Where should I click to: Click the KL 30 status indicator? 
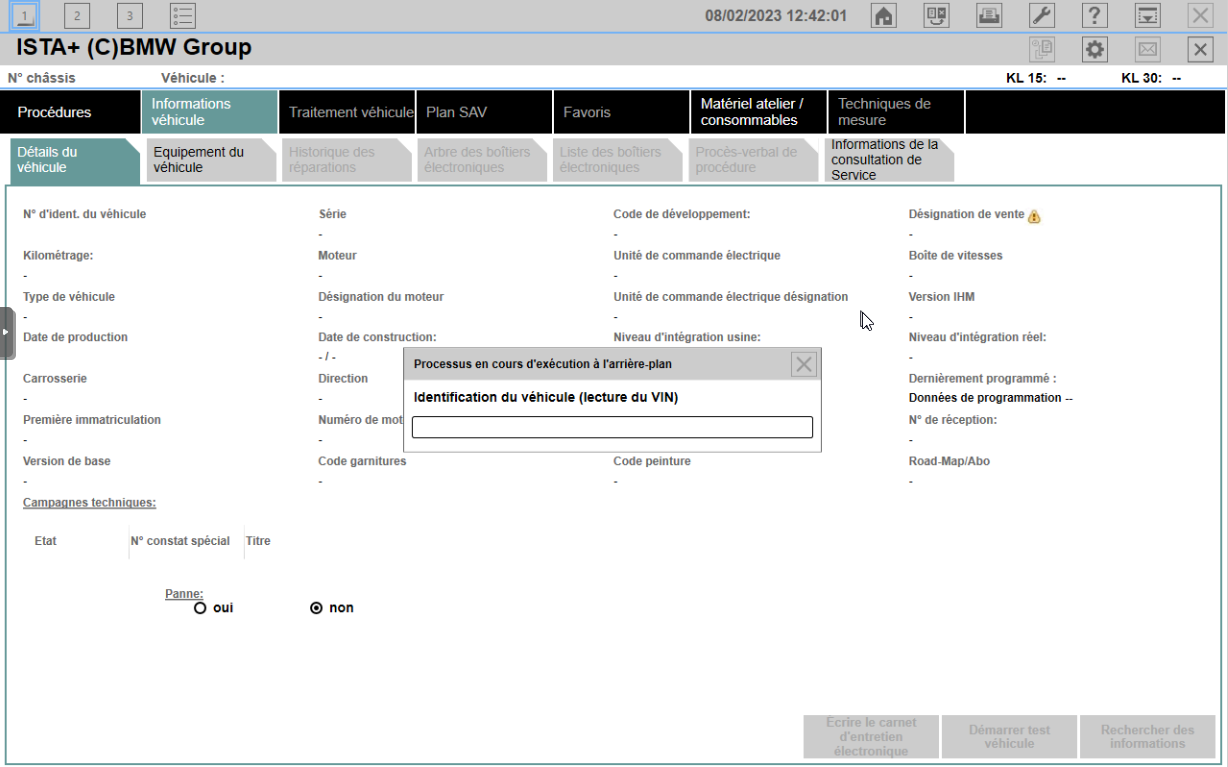click(1151, 78)
